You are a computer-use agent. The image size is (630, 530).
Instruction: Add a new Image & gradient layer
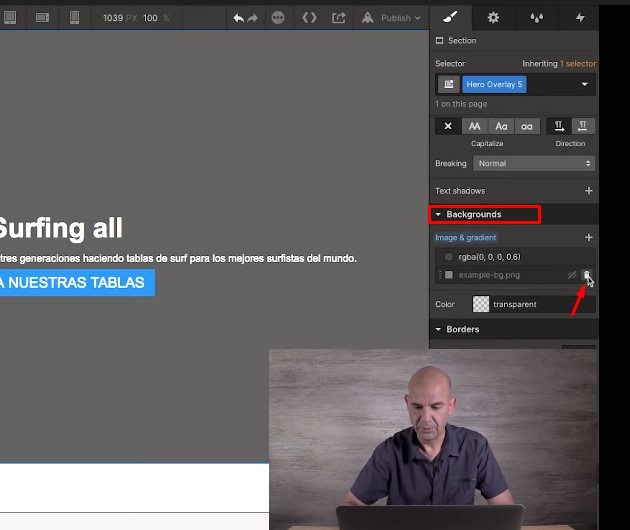click(x=588, y=238)
